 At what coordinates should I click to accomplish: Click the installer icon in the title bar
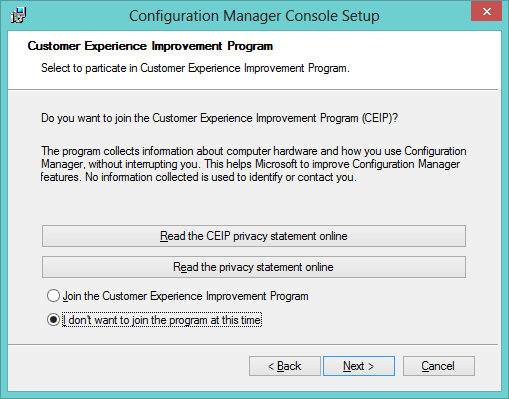click(x=18, y=15)
